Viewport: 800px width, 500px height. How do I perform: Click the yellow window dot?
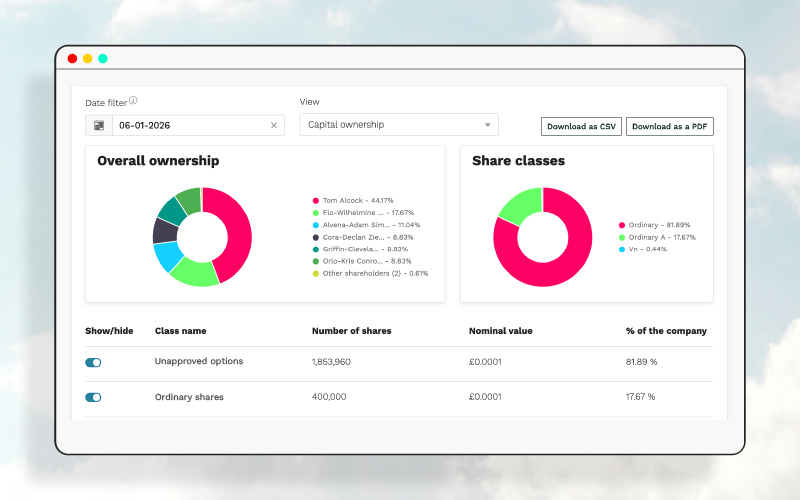(x=88, y=59)
